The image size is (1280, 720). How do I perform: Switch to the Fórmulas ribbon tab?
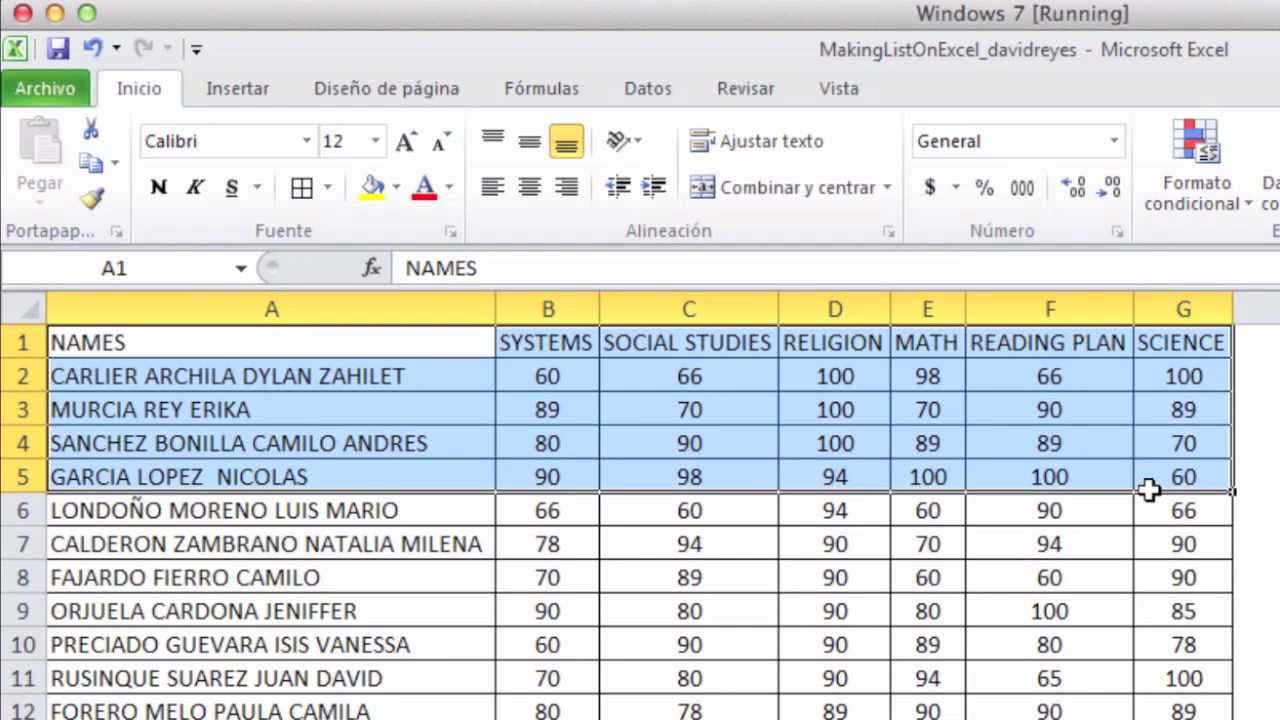(x=541, y=88)
